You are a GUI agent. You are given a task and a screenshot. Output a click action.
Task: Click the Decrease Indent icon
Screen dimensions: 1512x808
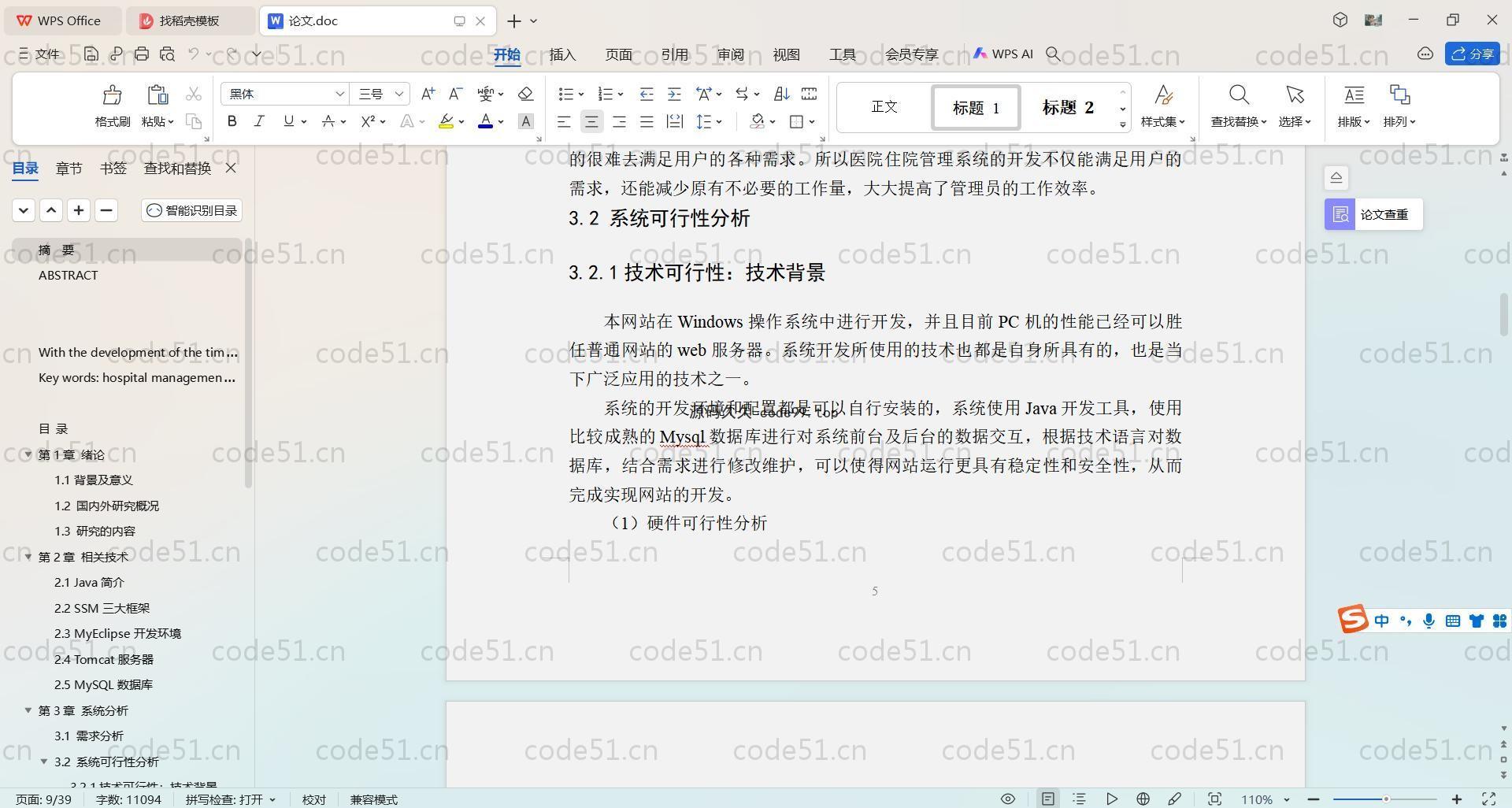[647, 94]
